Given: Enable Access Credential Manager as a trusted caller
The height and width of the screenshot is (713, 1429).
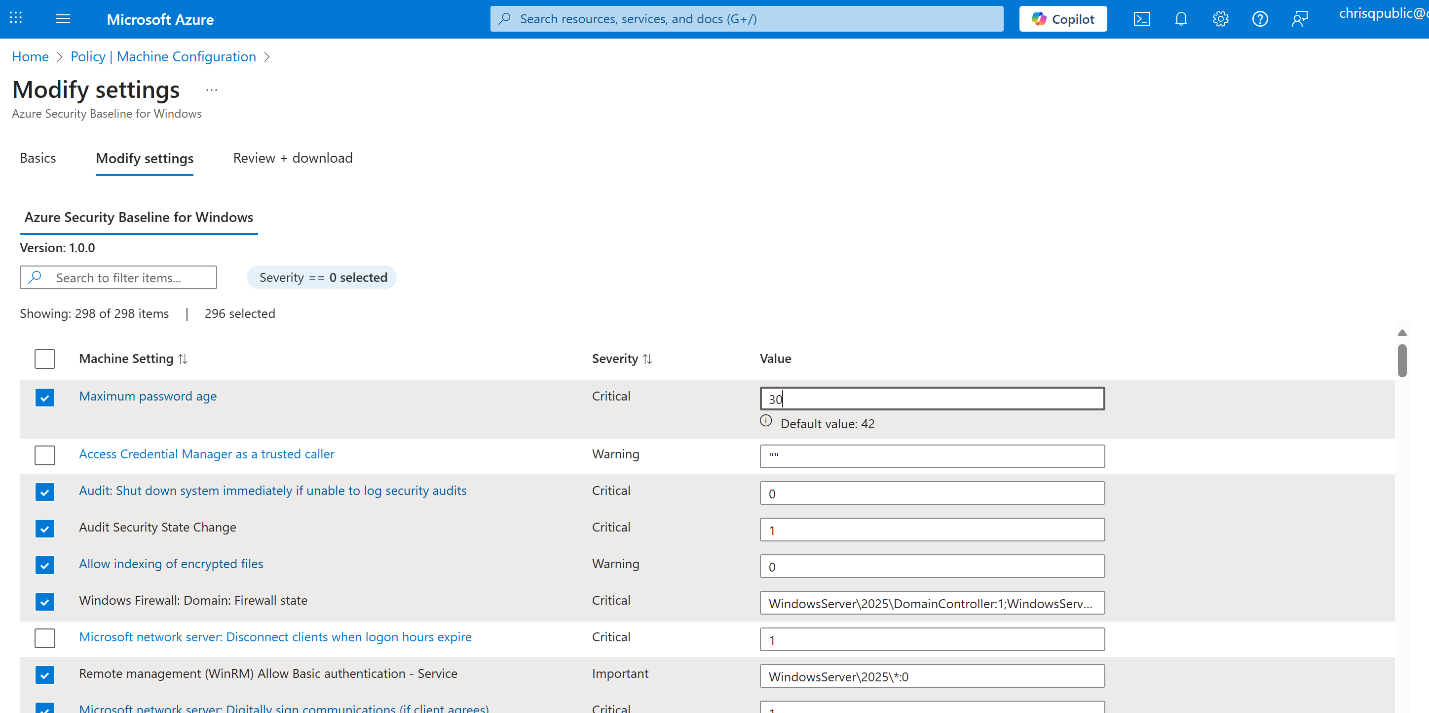Looking at the screenshot, I should (44, 455).
